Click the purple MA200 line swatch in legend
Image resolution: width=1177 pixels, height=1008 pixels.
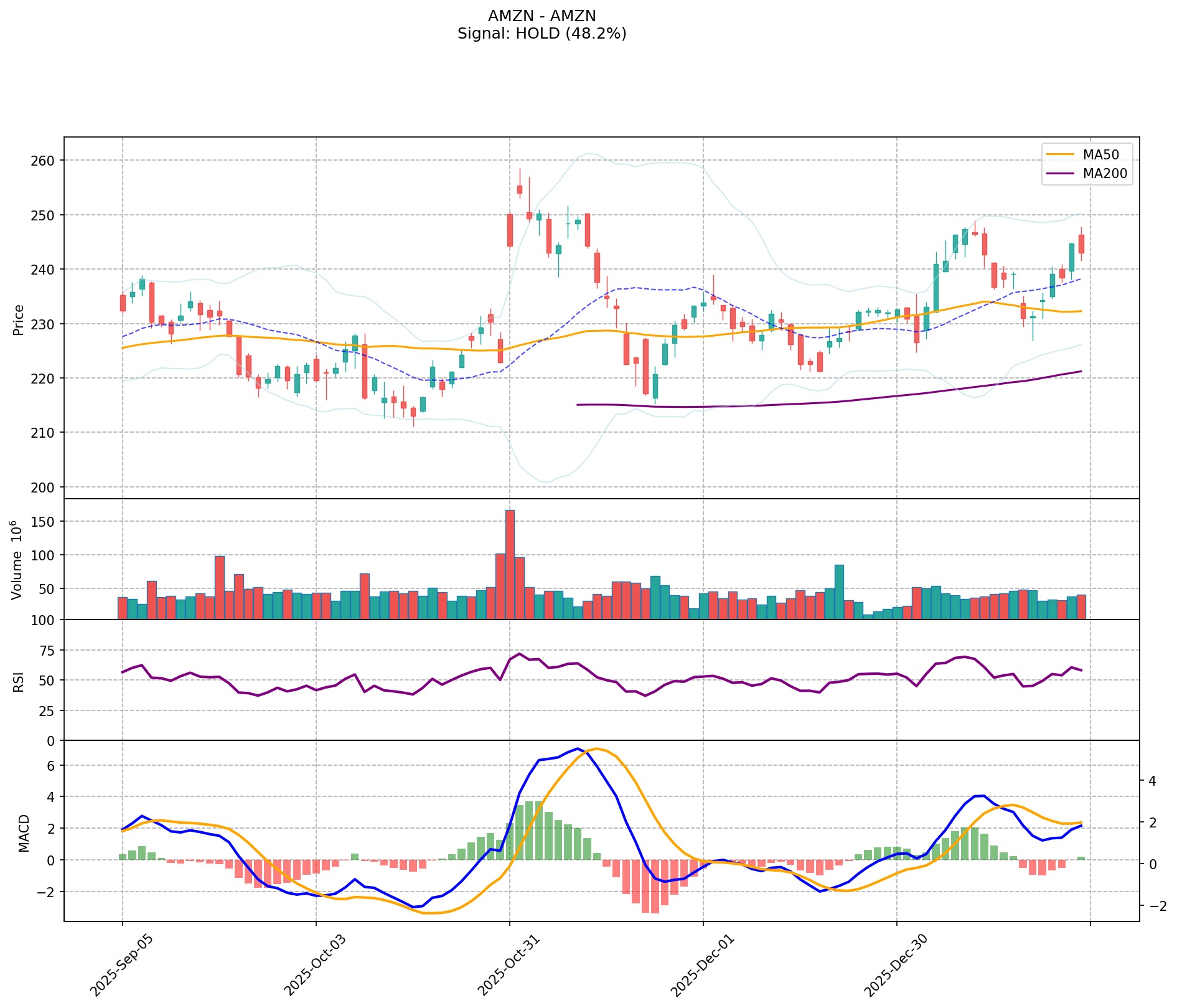pos(1061,174)
